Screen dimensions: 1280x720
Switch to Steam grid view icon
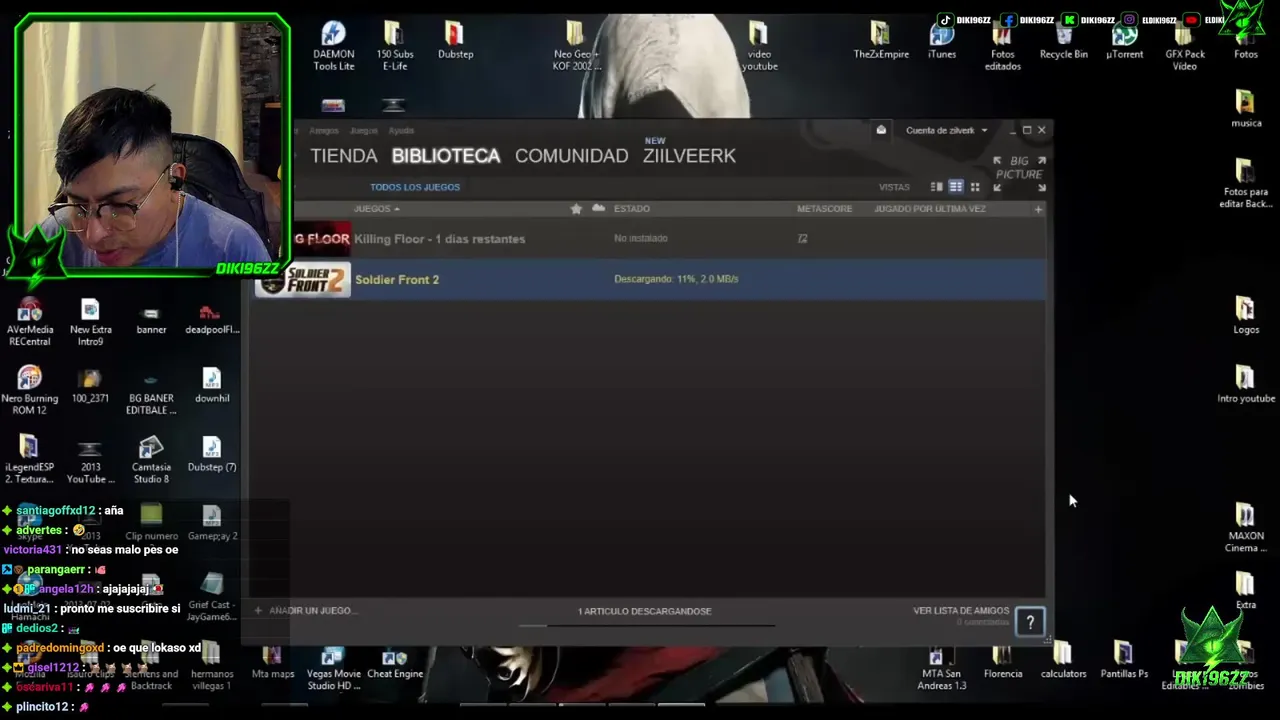pyautogui.click(x=975, y=187)
